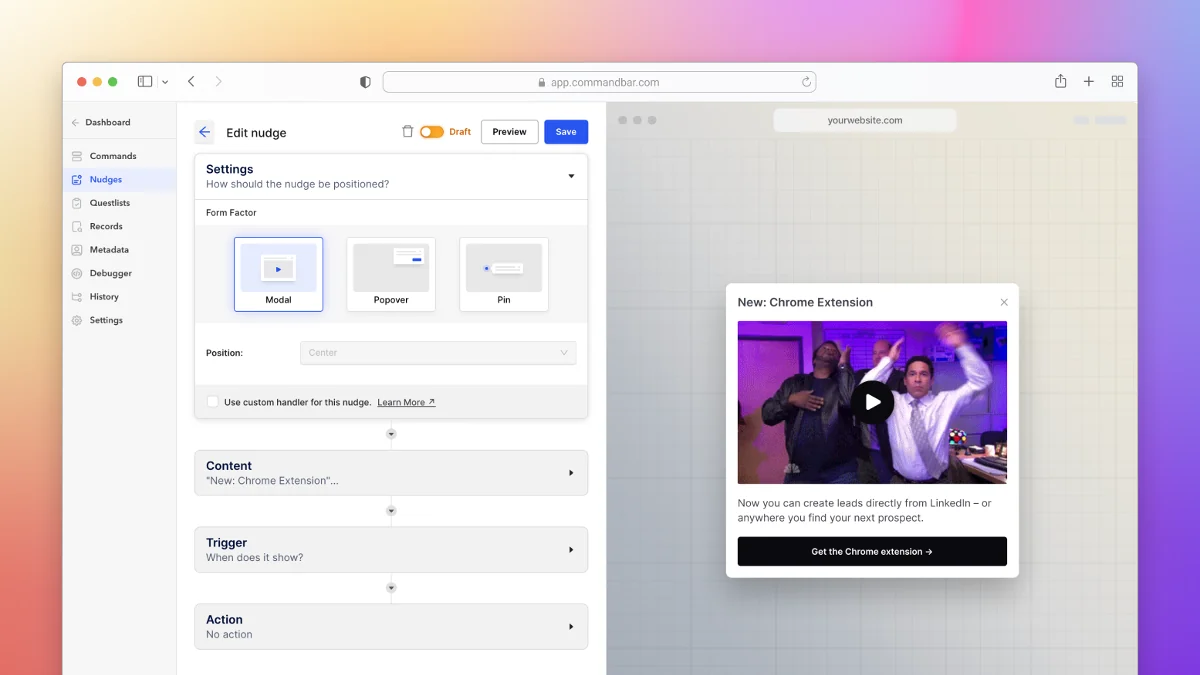
Task: Click the Records sidebar icon
Action: click(x=77, y=226)
